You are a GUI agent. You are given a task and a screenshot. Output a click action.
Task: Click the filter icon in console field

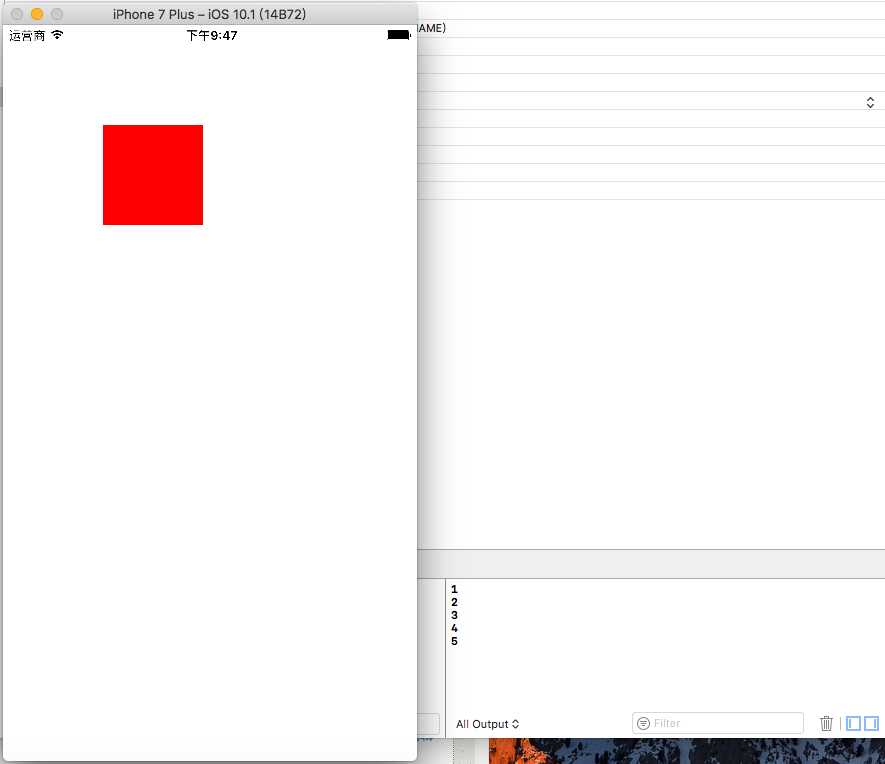tap(643, 723)
